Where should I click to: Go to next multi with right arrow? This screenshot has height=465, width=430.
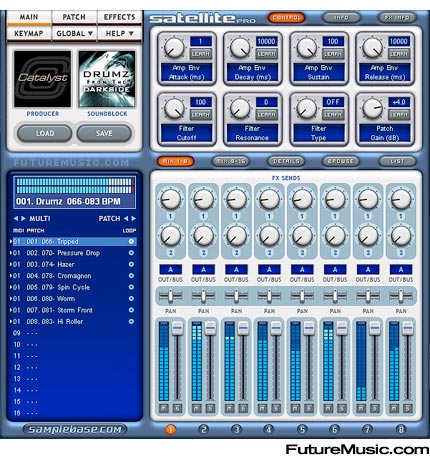point(23,219)
